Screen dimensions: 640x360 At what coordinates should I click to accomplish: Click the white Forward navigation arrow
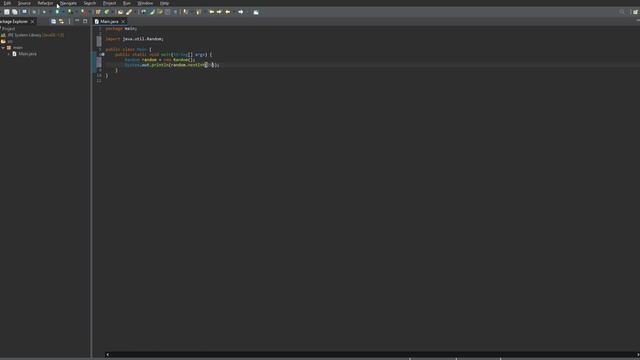click(x=241, y=12)
